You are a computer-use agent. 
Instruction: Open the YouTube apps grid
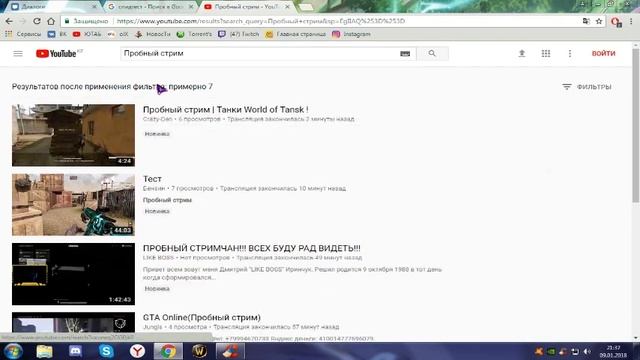point(546,53)
